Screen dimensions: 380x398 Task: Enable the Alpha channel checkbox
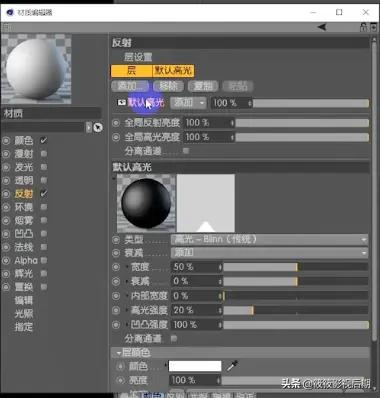coord(44,260)
